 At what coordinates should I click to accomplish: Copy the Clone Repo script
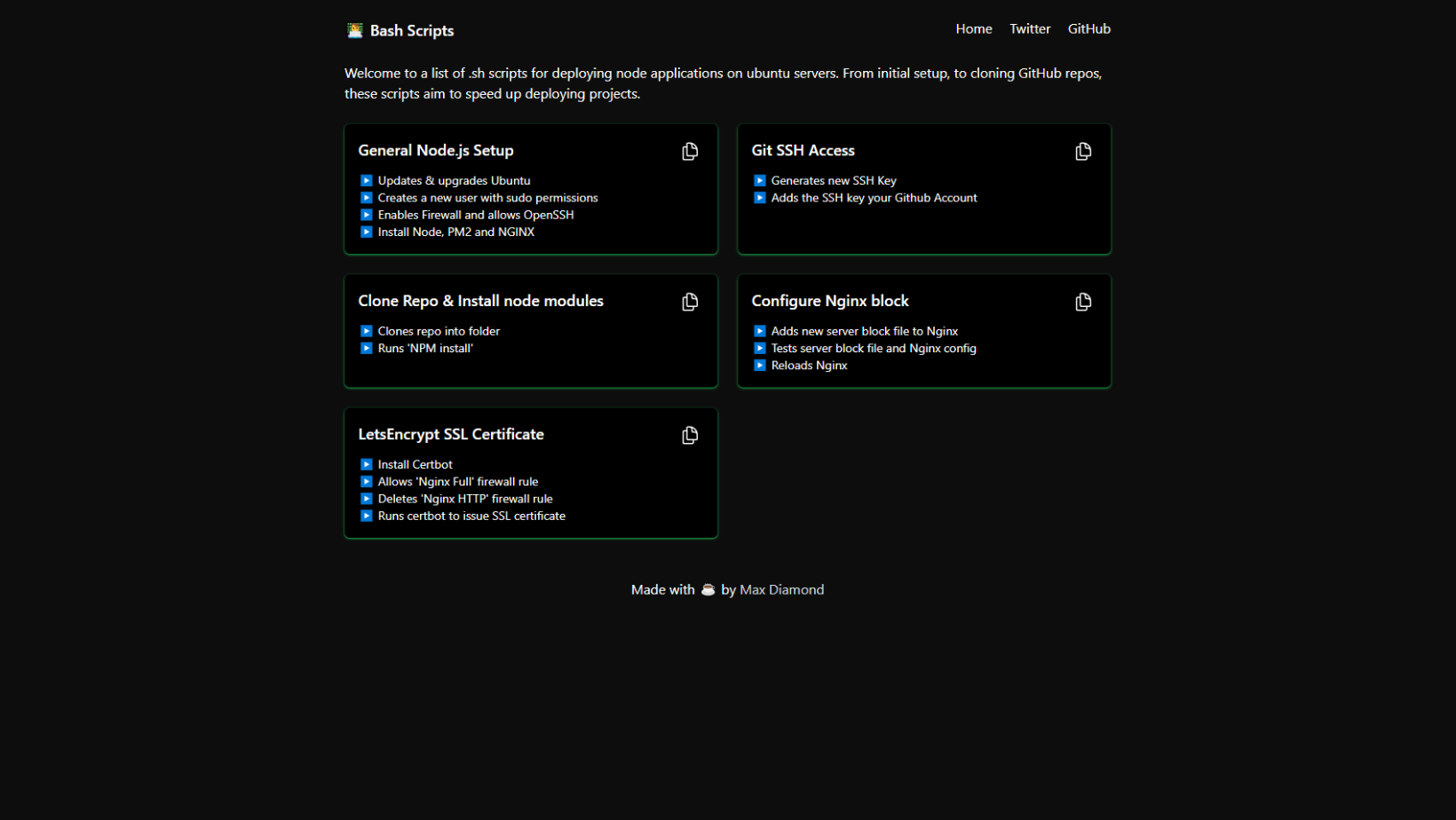pos(690,303)
